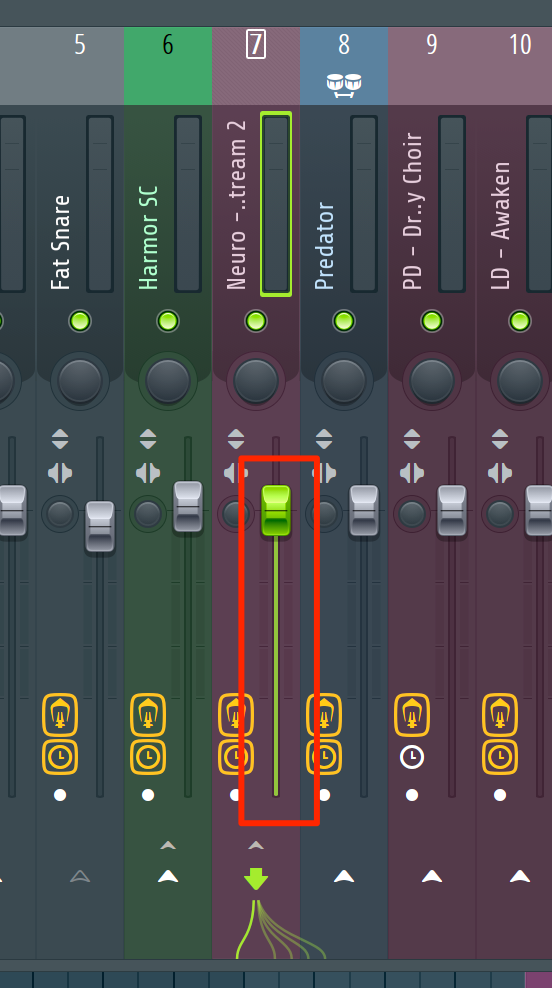
Task: Toggle the mute LED on Predator track
Action: [x=343, y=321]
